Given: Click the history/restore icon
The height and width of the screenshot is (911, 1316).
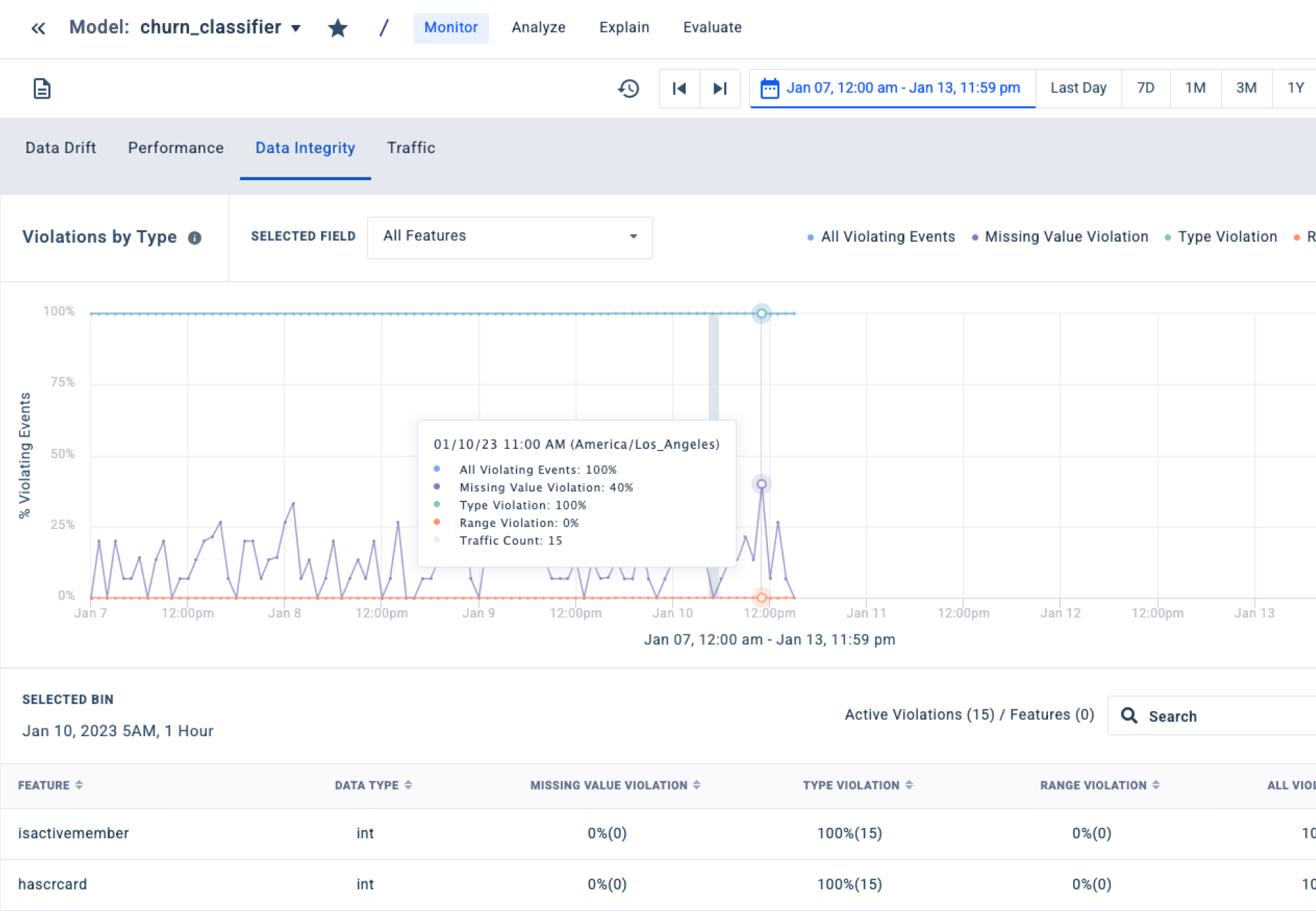Looking at the screenshot, I should click(630, 88).
